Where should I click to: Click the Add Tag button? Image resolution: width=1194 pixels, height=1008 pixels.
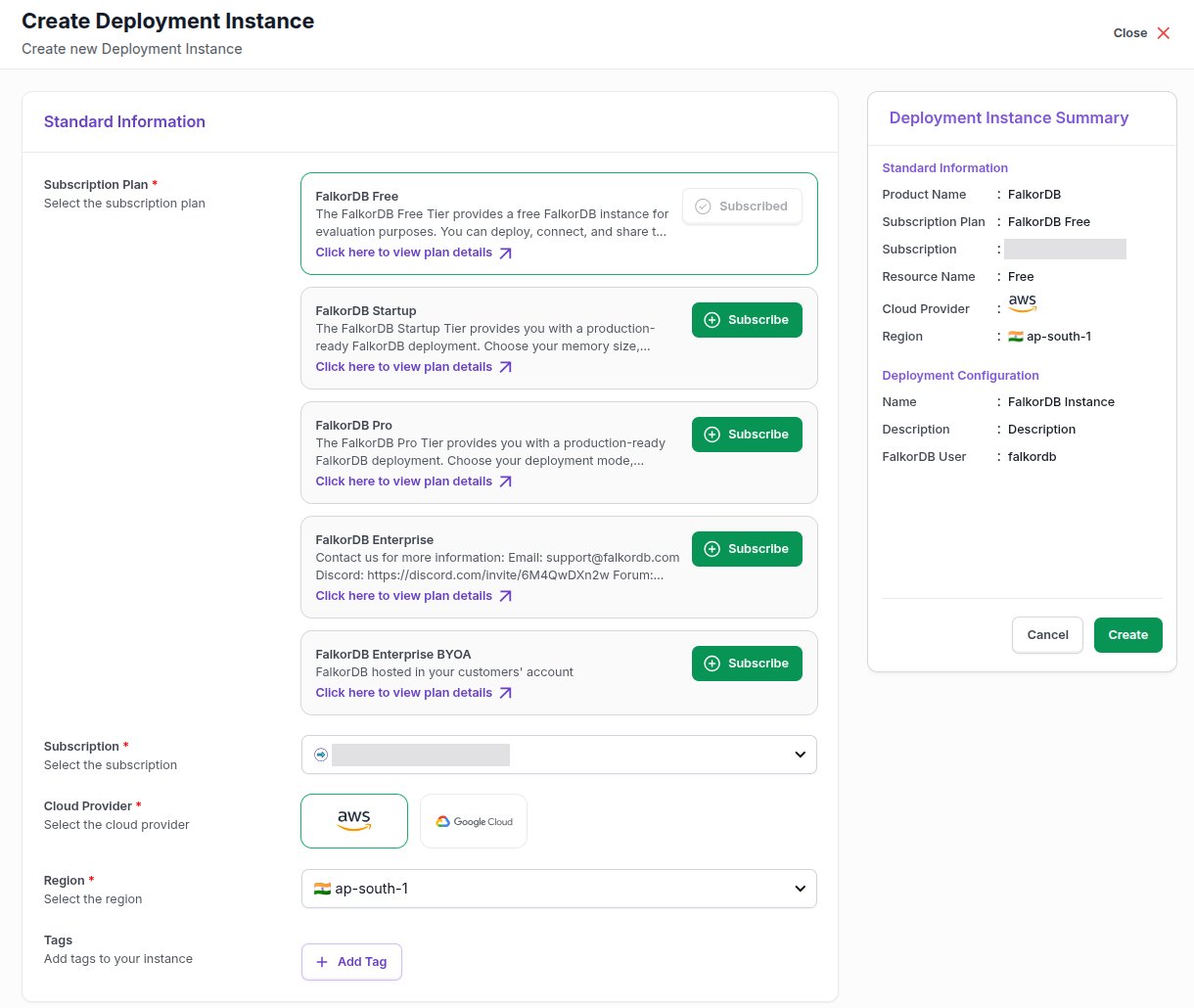351,962
